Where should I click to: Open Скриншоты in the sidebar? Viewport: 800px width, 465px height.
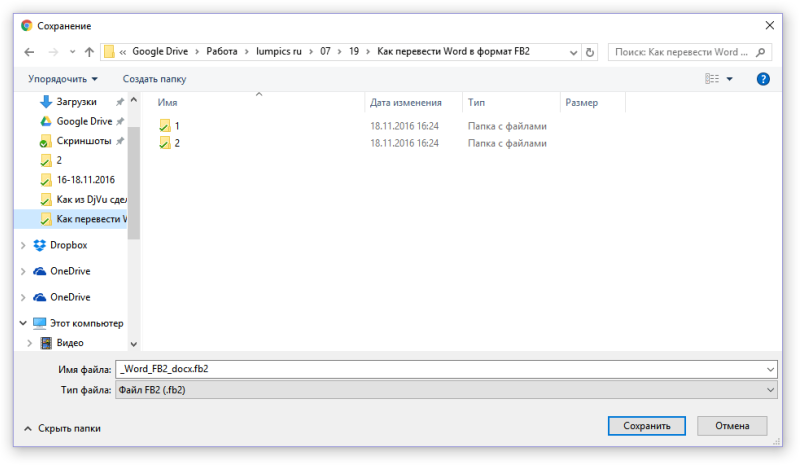(x=84, y=141)
